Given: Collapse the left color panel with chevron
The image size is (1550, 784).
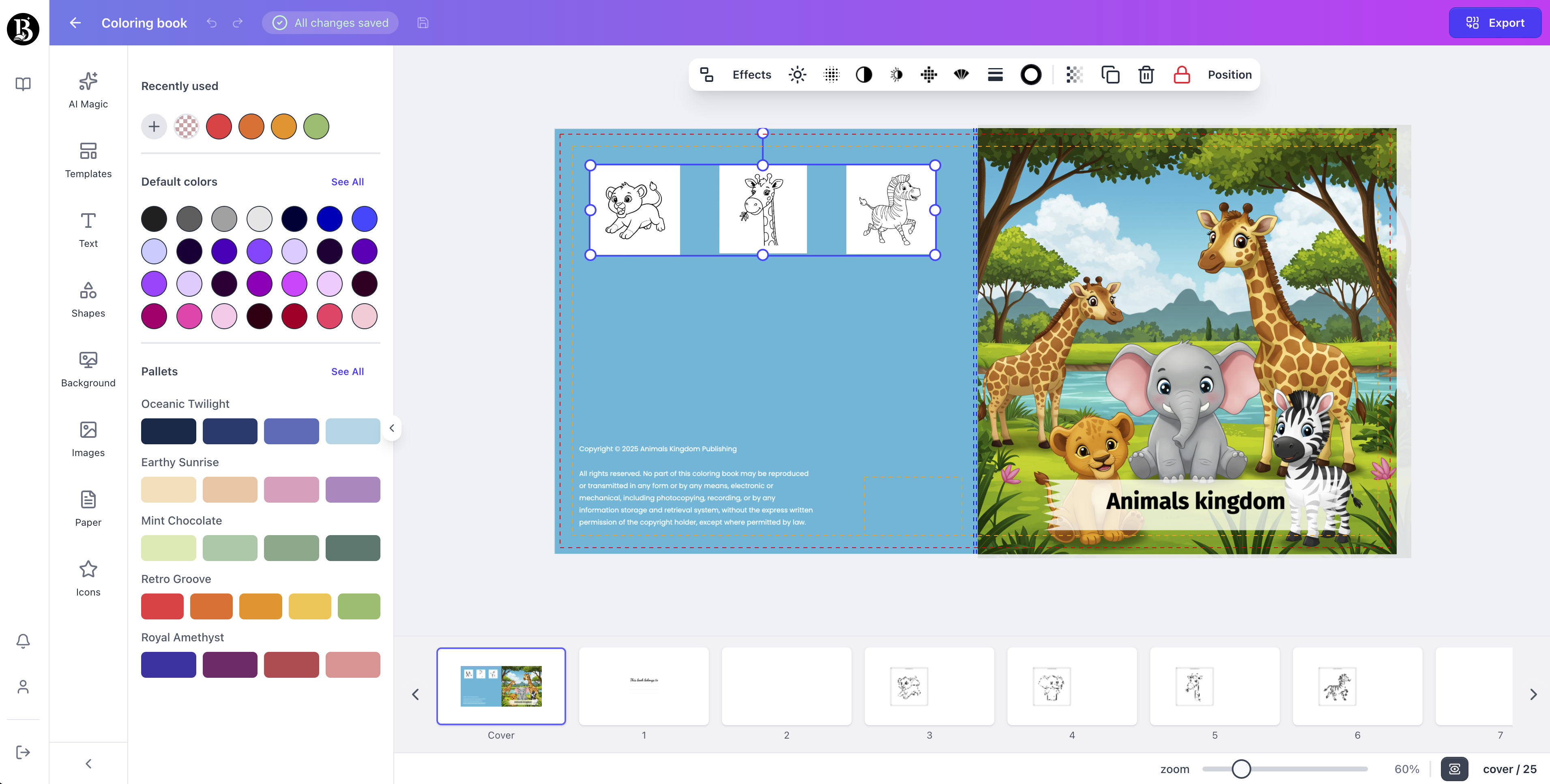Looking at the screenshot, I should (392, 428).
